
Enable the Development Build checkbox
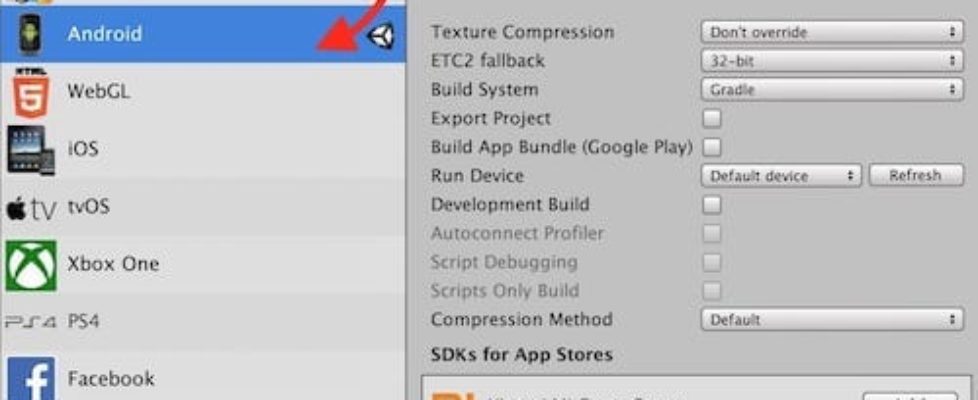[x=712, y=205]
